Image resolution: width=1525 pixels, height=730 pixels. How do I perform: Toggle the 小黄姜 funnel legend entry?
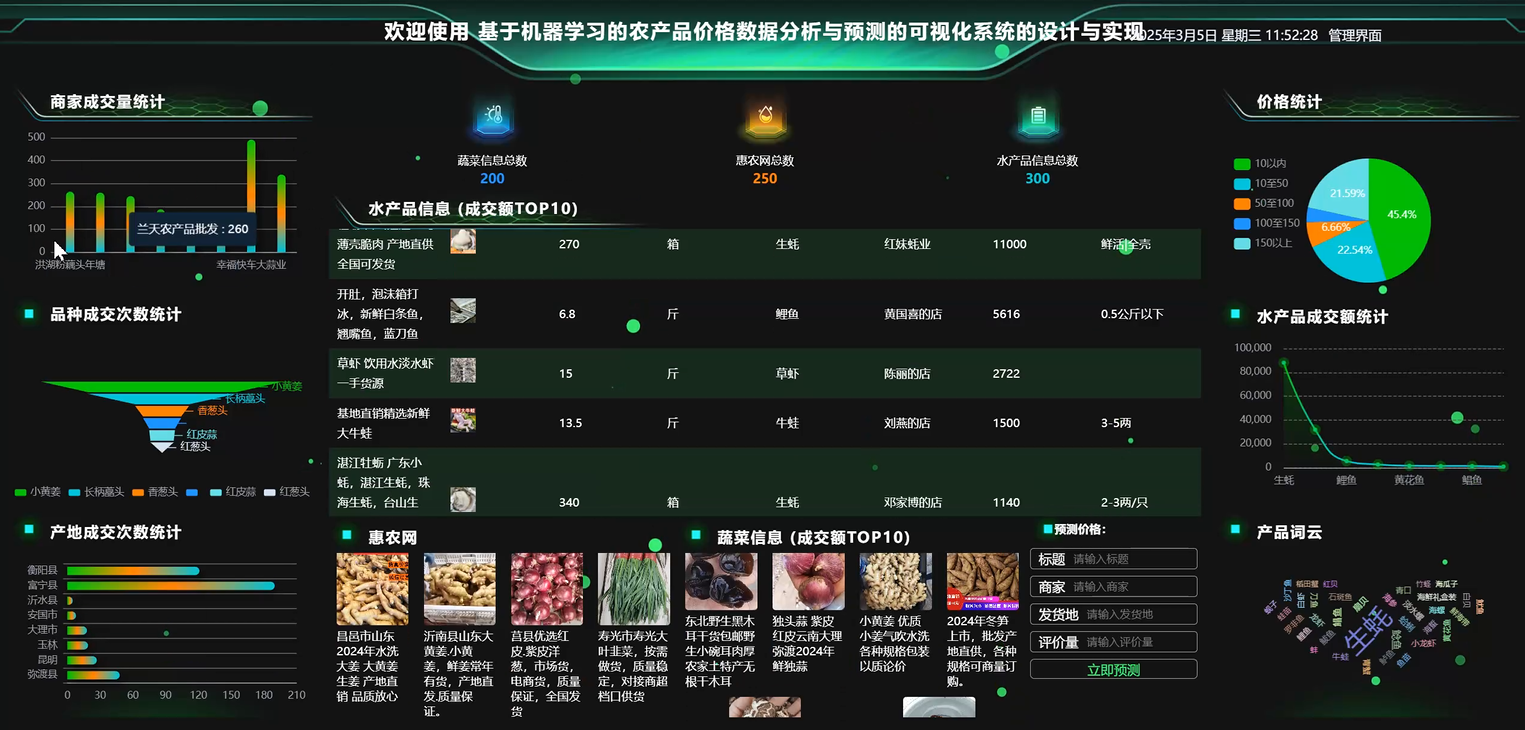tap(38, 492)
